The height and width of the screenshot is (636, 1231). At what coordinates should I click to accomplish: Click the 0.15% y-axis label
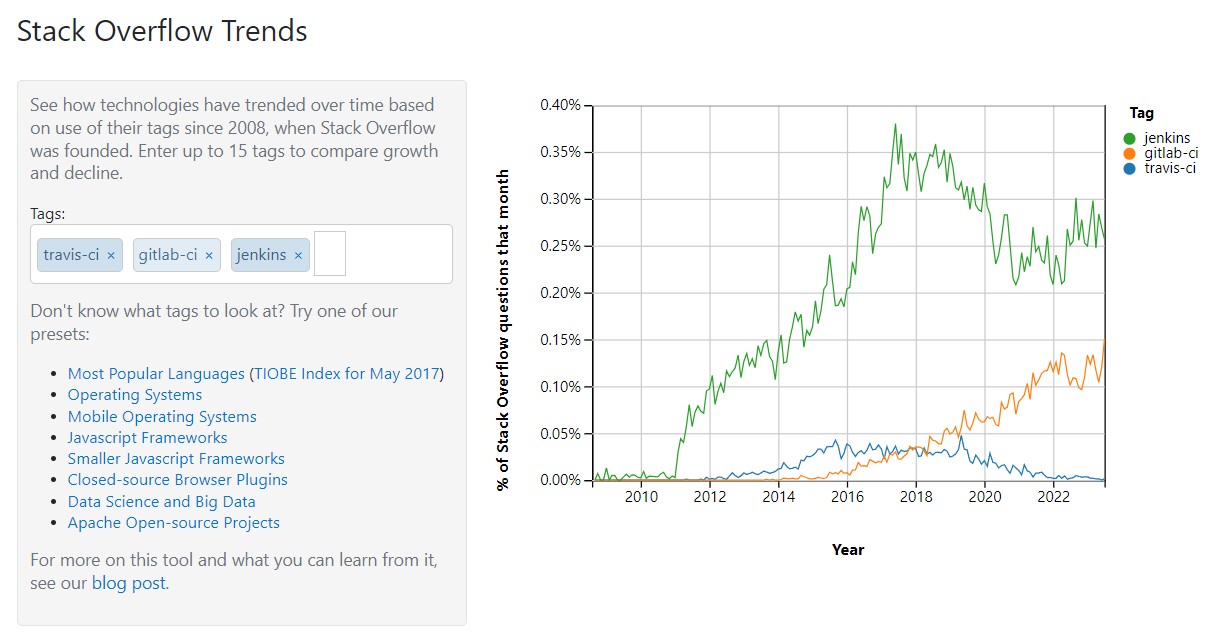[x=560, y=340]
